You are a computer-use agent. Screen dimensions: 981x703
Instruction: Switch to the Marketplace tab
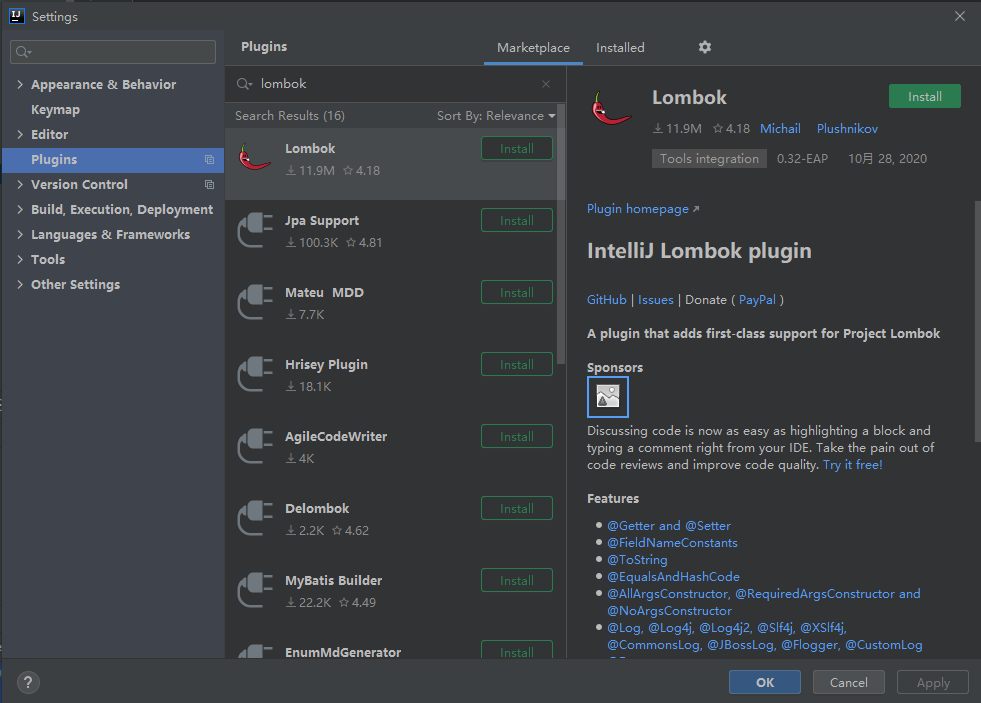pyautogui.click(x=533, y=48)
